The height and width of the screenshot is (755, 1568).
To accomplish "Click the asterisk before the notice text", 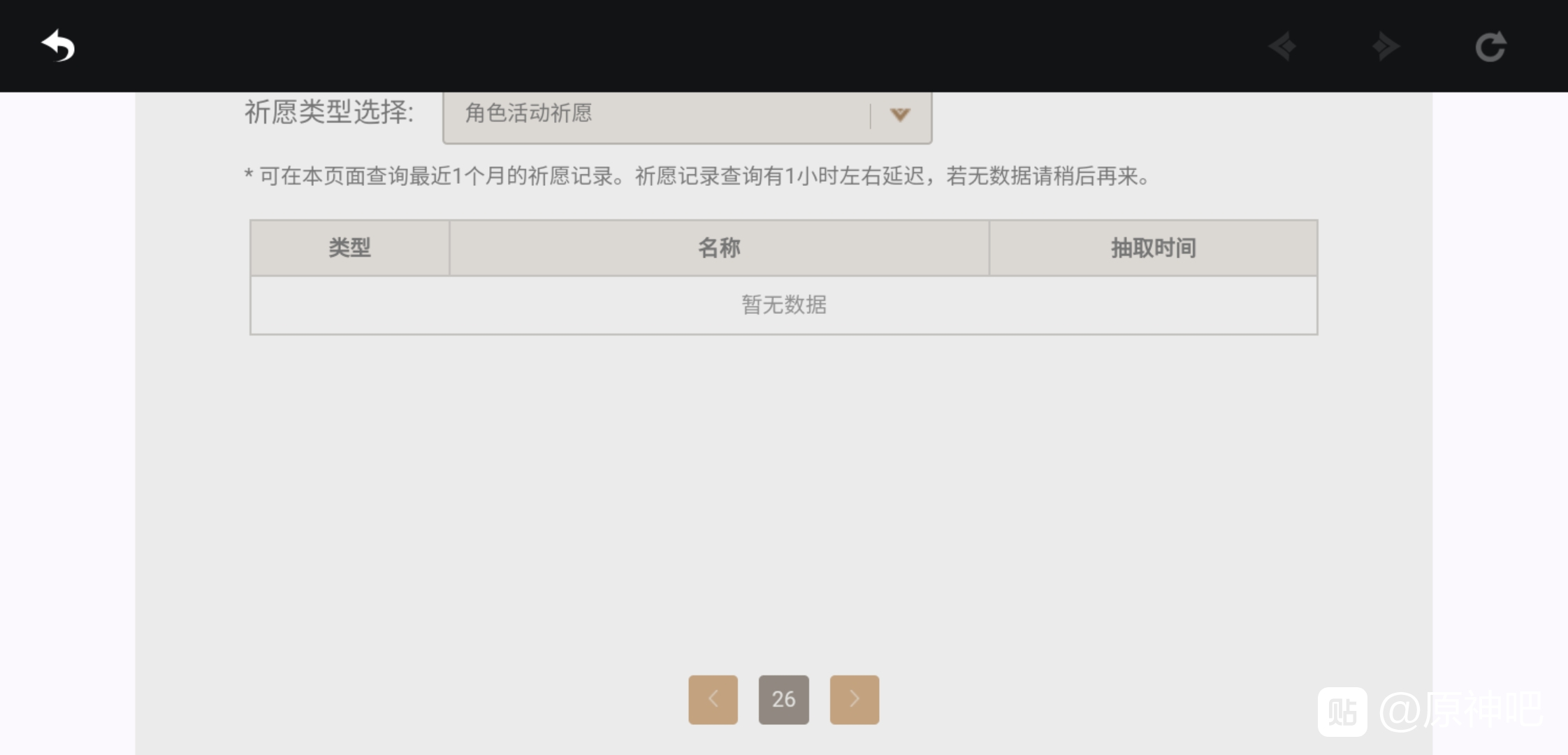I will 248,175.
